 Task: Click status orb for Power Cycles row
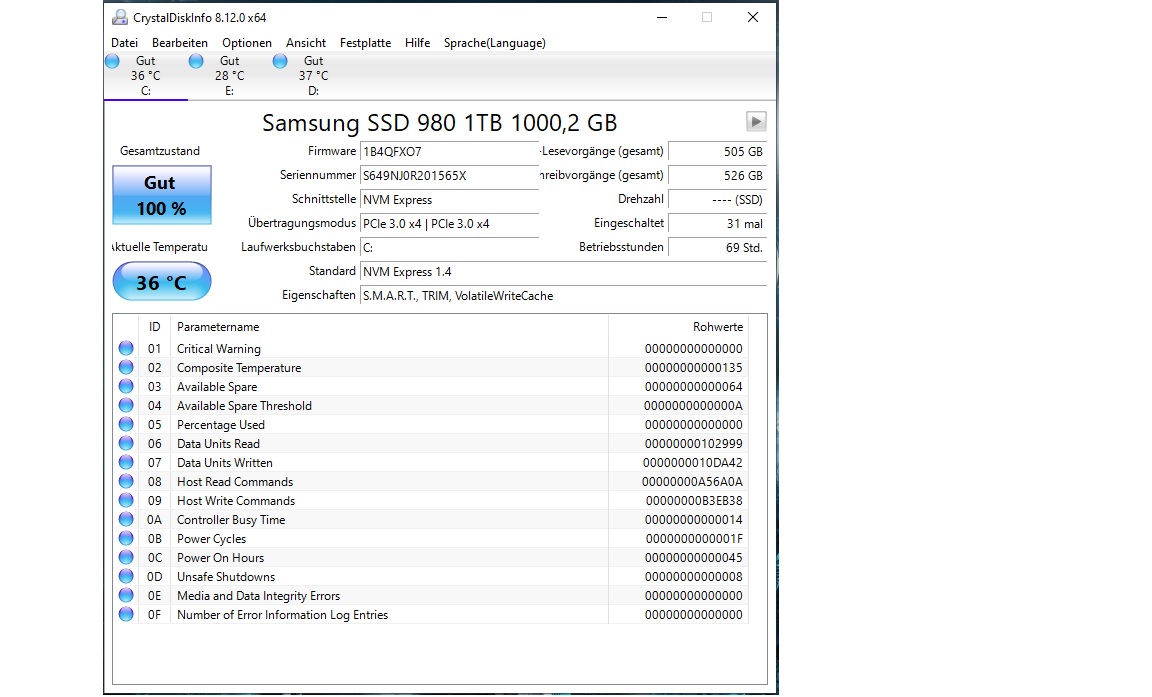point(126,538)
